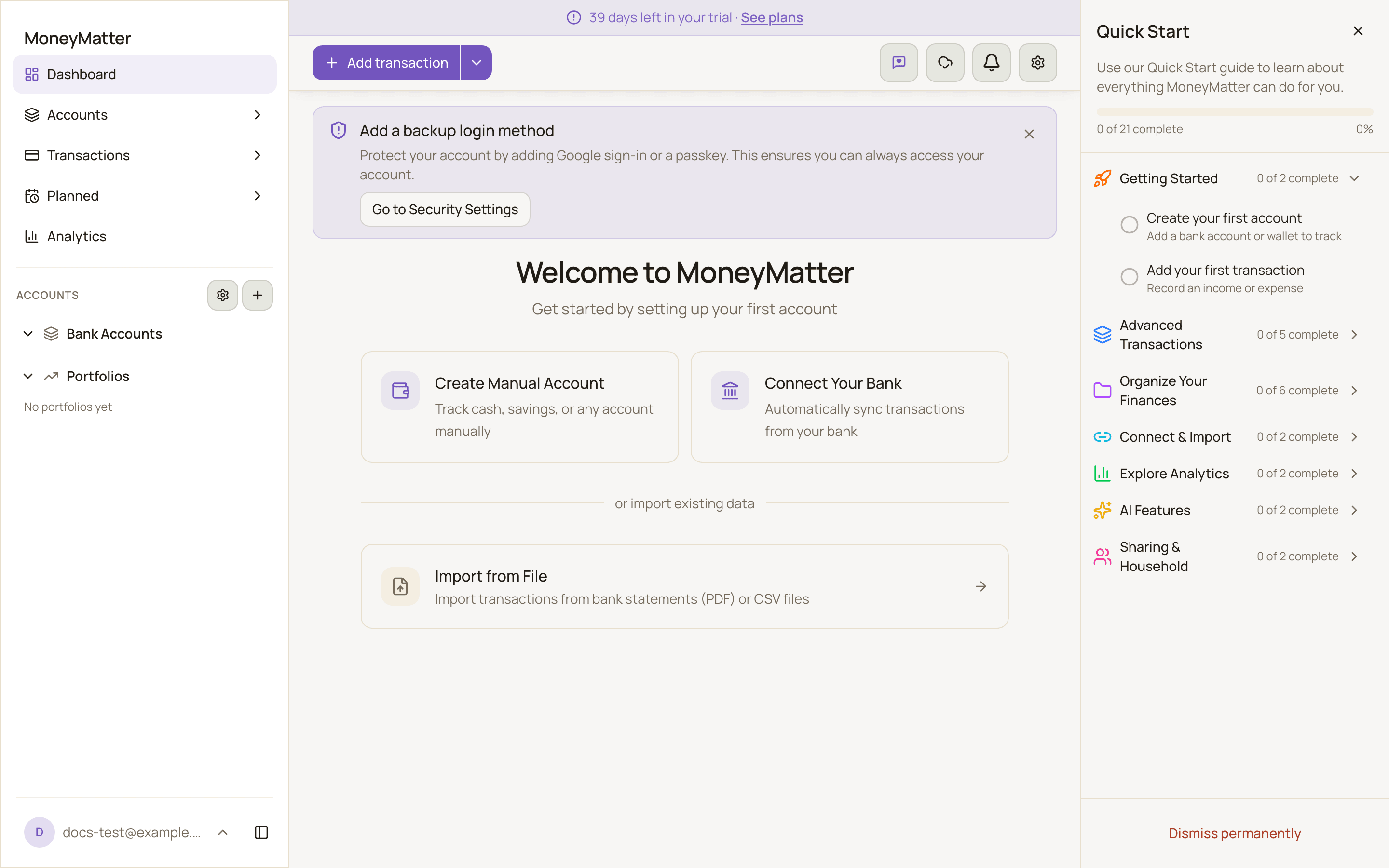This screenshot has width=1389, height=868.
Task: Click the 0 of 21 complete text
Action: click(x=1139, y=129)
